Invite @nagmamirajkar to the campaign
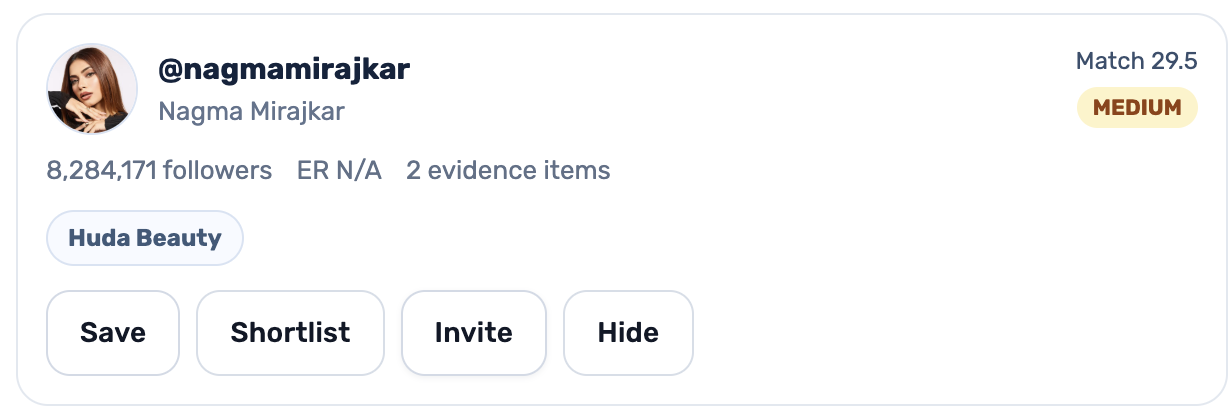The image size is (1232, 410). click(x=474, y=332)
